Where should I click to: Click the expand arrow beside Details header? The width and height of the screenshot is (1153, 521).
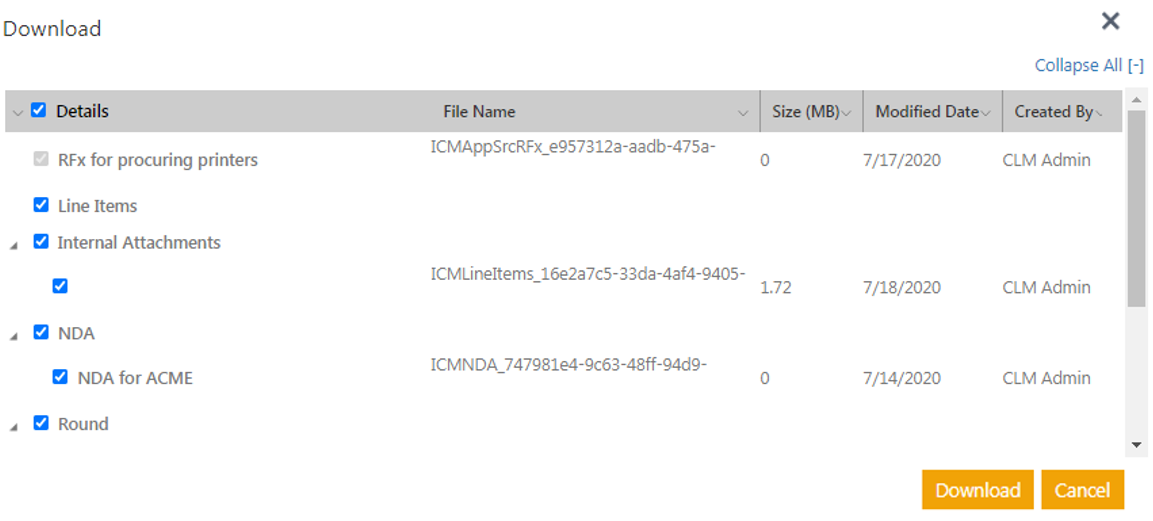tap(17, 113)
